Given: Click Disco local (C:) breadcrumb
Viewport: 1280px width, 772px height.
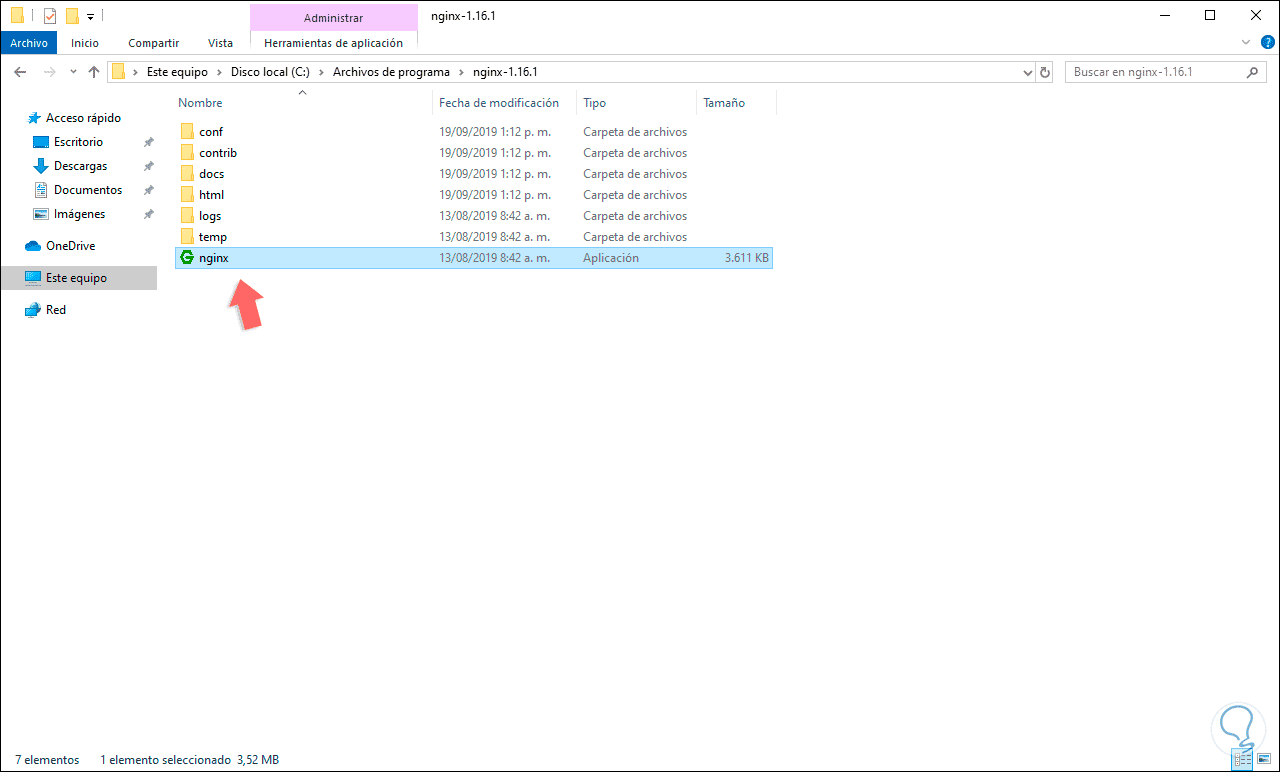Looking at the screenshot, I should [270, 72].
